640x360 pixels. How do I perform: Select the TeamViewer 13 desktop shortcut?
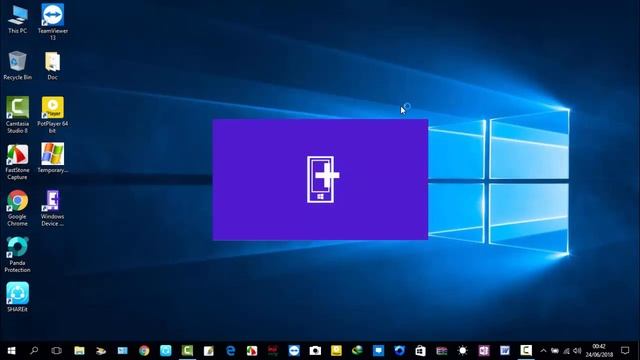pos(53,22)
